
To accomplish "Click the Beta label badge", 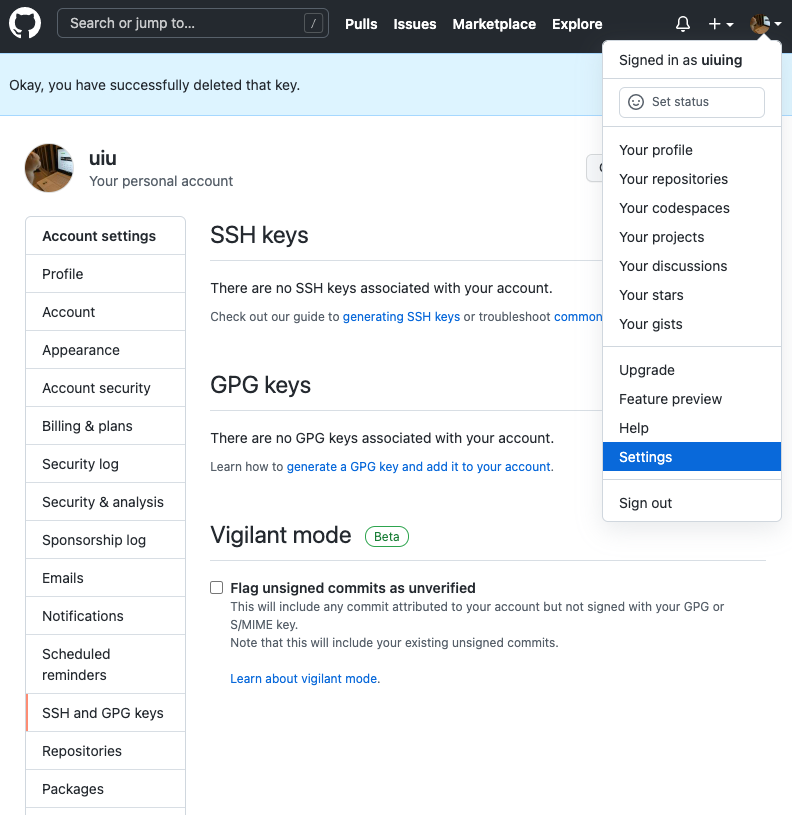I will click(387, 536).
